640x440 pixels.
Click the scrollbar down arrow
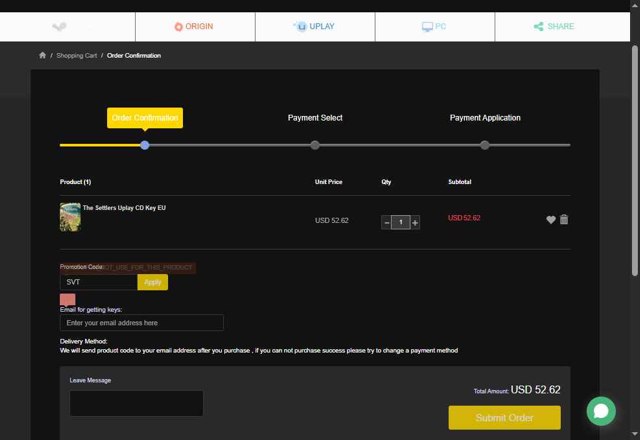click(635, 434)
